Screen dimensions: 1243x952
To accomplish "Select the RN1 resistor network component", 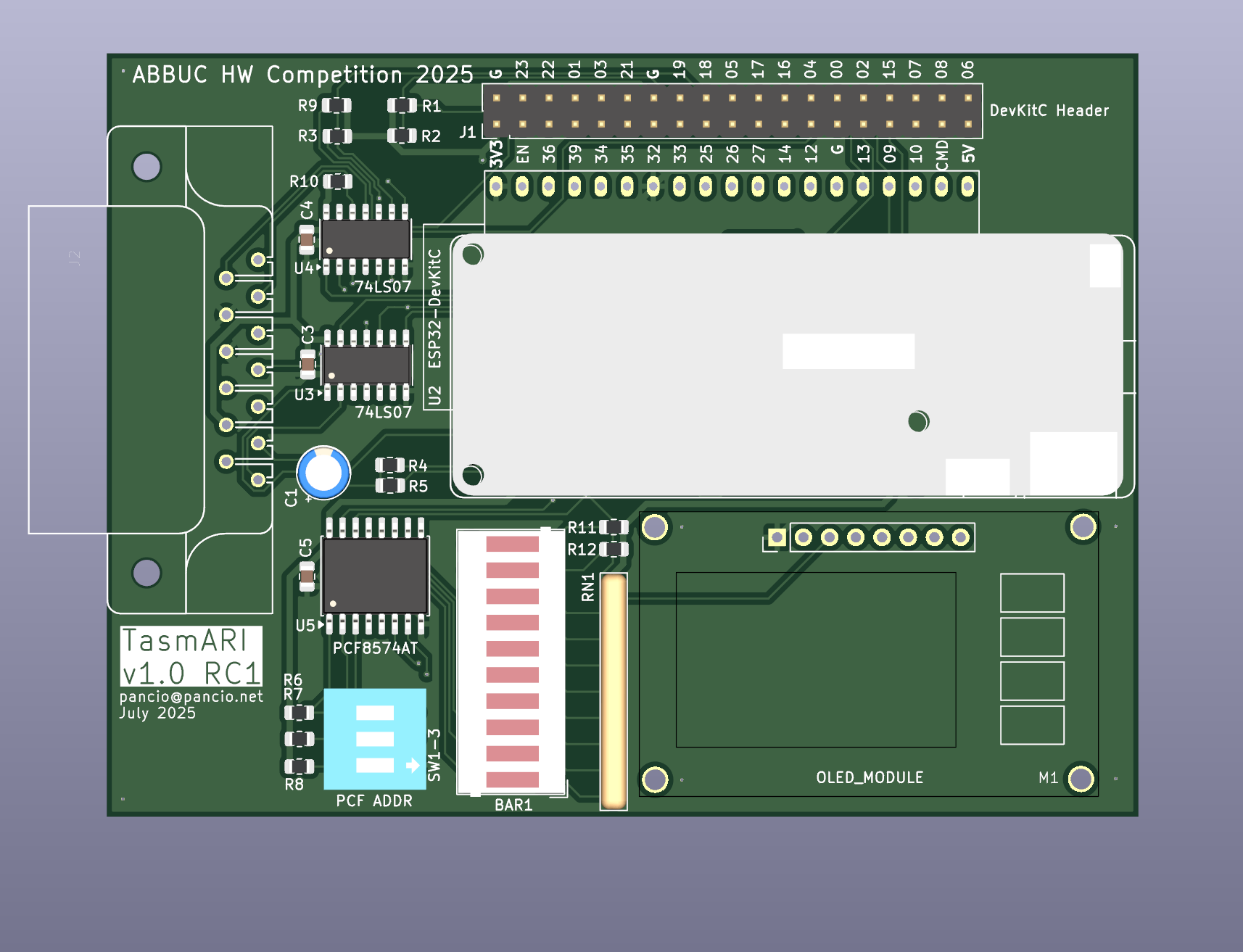I will point(614,690).
